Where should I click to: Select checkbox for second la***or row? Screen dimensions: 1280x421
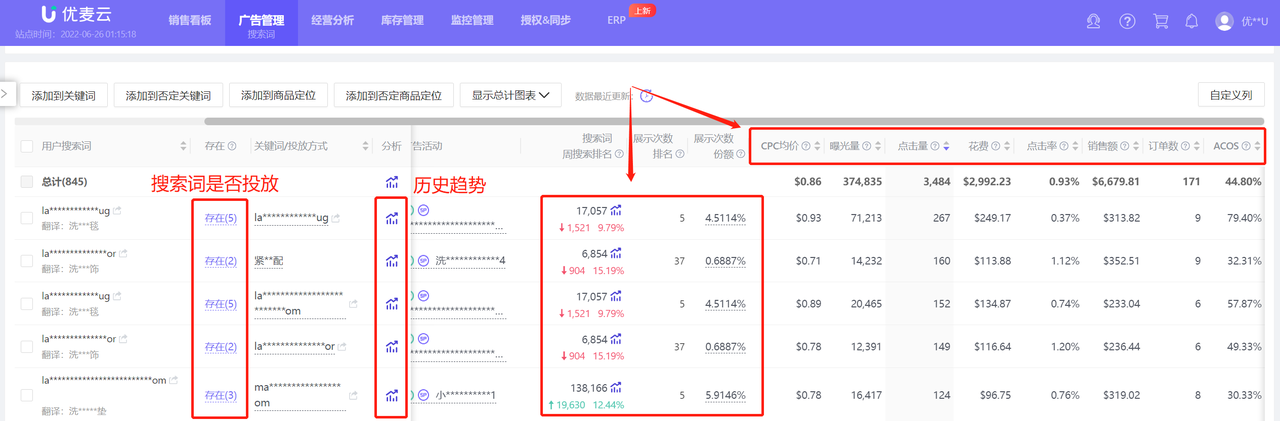coord(27,346)
